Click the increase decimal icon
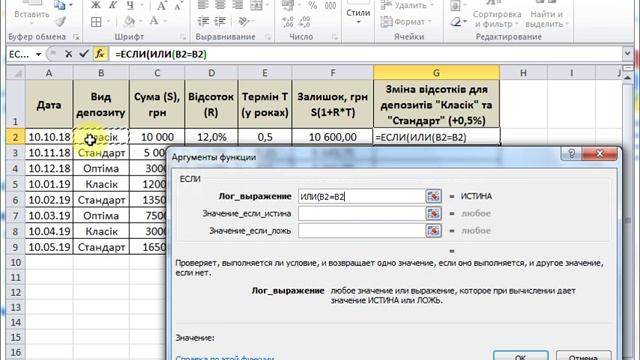Image resolution: width=640 pixels, height=360 pixels. 288,22
